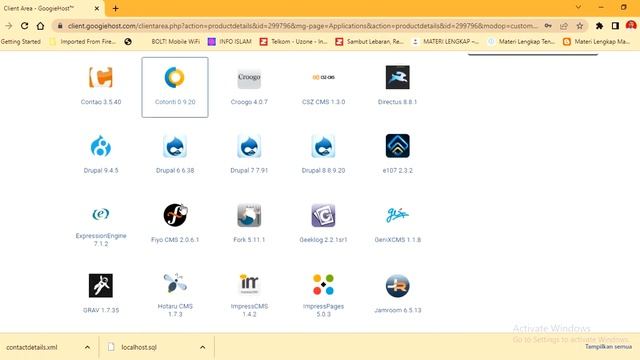Focus the address bar URL
640x360 pixels.
(303, 26)
